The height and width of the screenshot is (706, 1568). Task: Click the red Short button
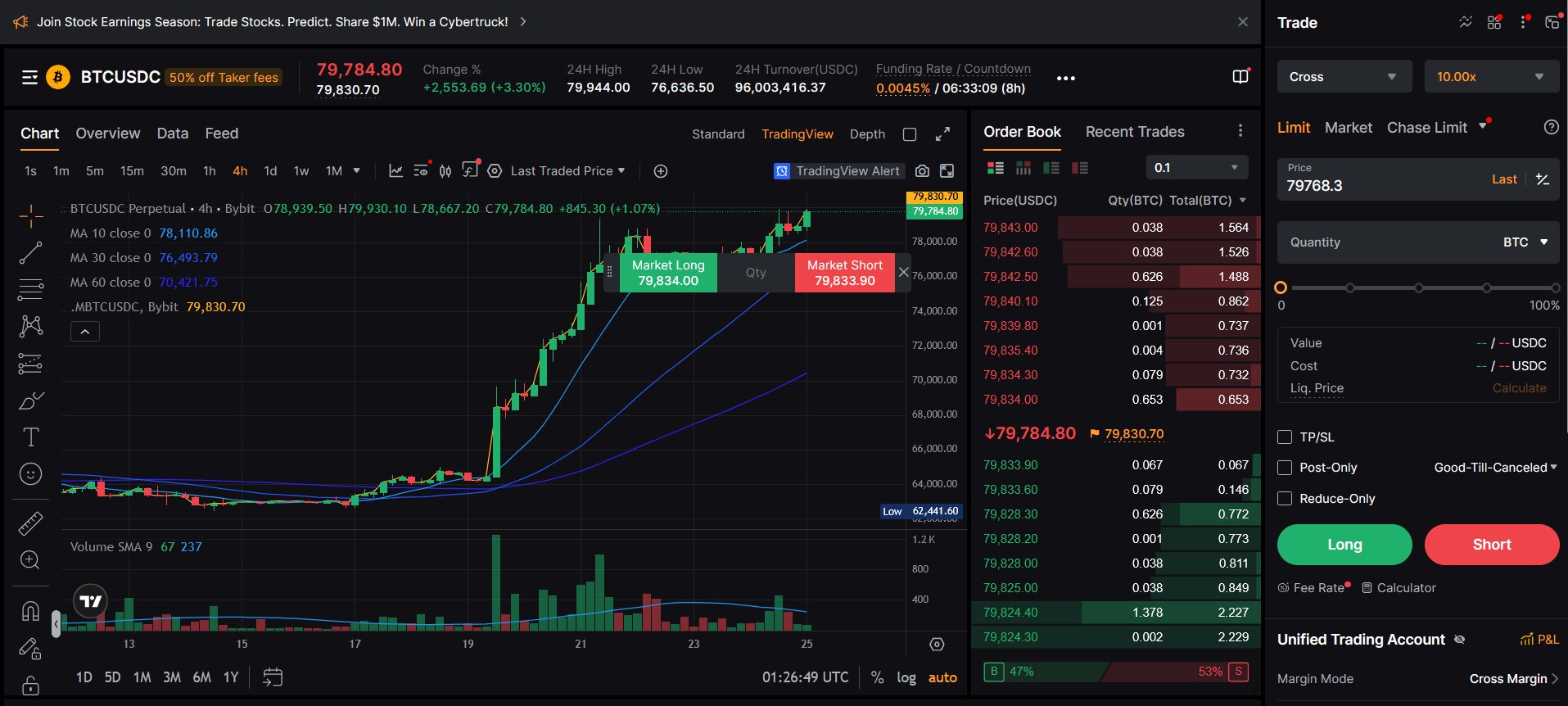click(1492, 545)
